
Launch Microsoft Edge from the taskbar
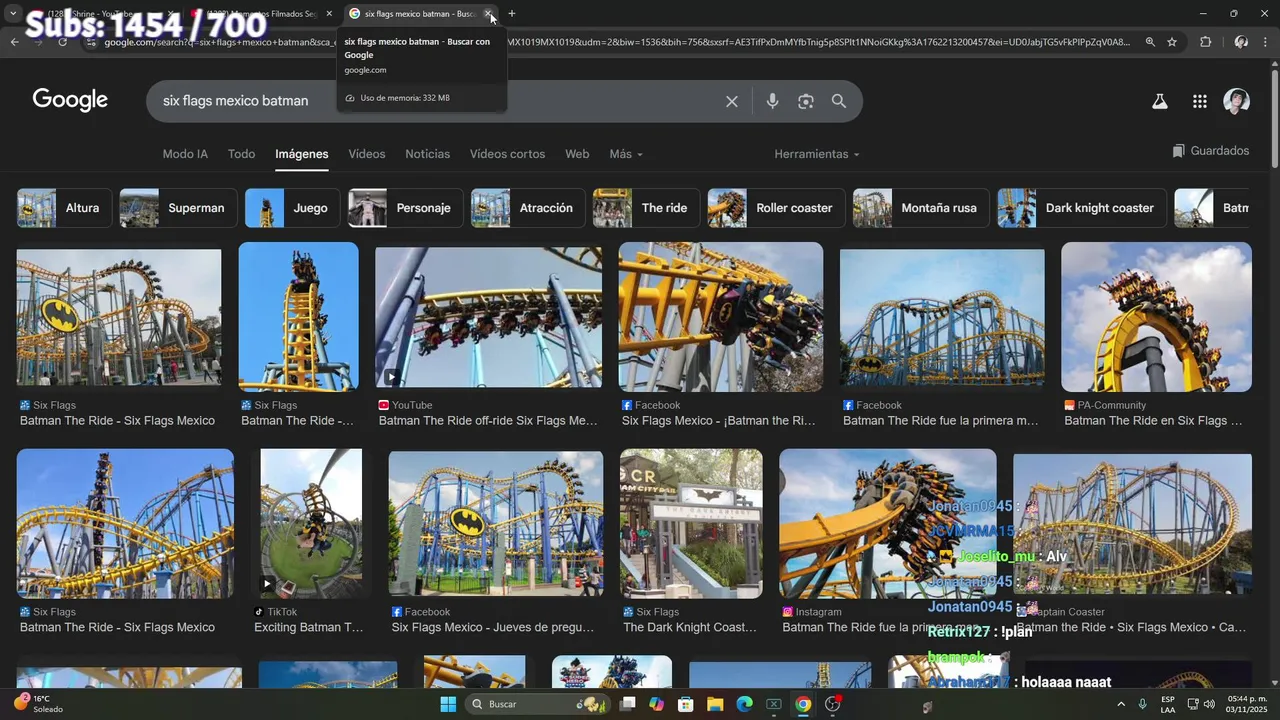pyautogui.click(x=744, y=704)
